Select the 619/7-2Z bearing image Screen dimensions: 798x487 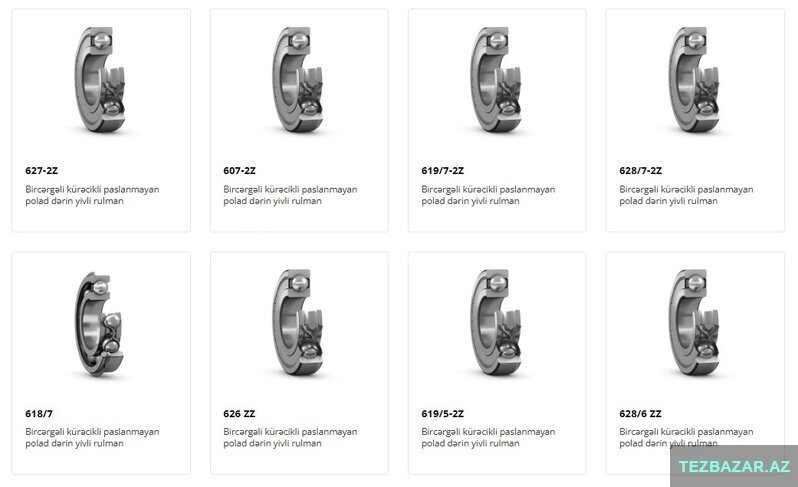pos(496,79)
